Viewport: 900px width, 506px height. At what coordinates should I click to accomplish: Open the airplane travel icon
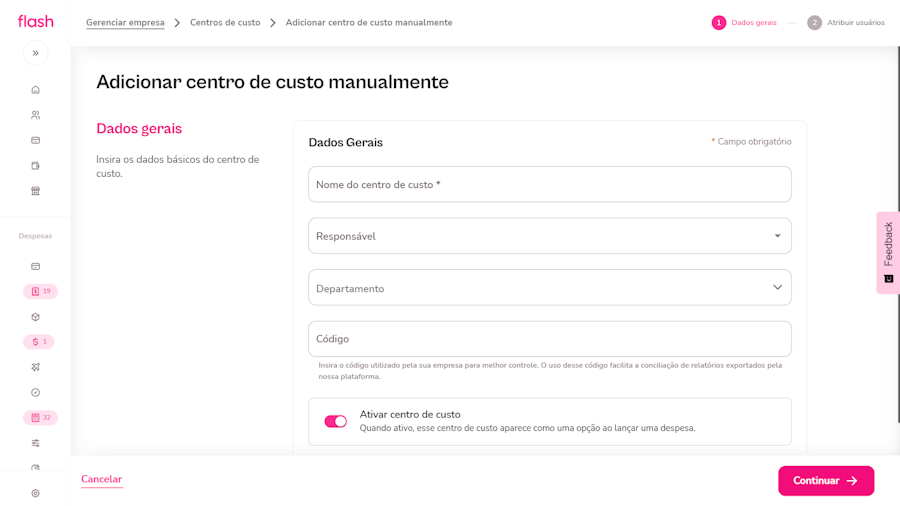(36, 367)
